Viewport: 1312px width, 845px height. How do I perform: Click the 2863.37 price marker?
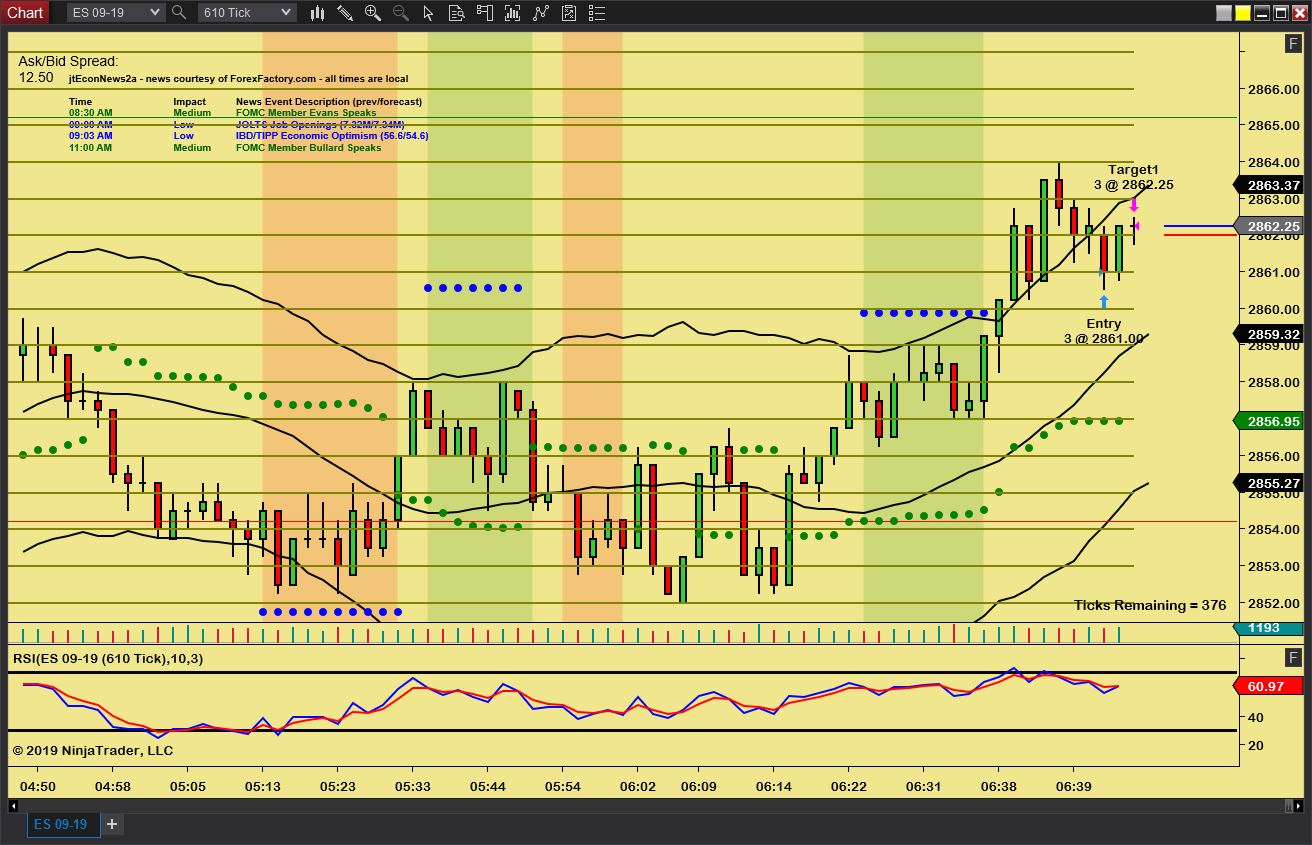click(x=1269, y=185)
